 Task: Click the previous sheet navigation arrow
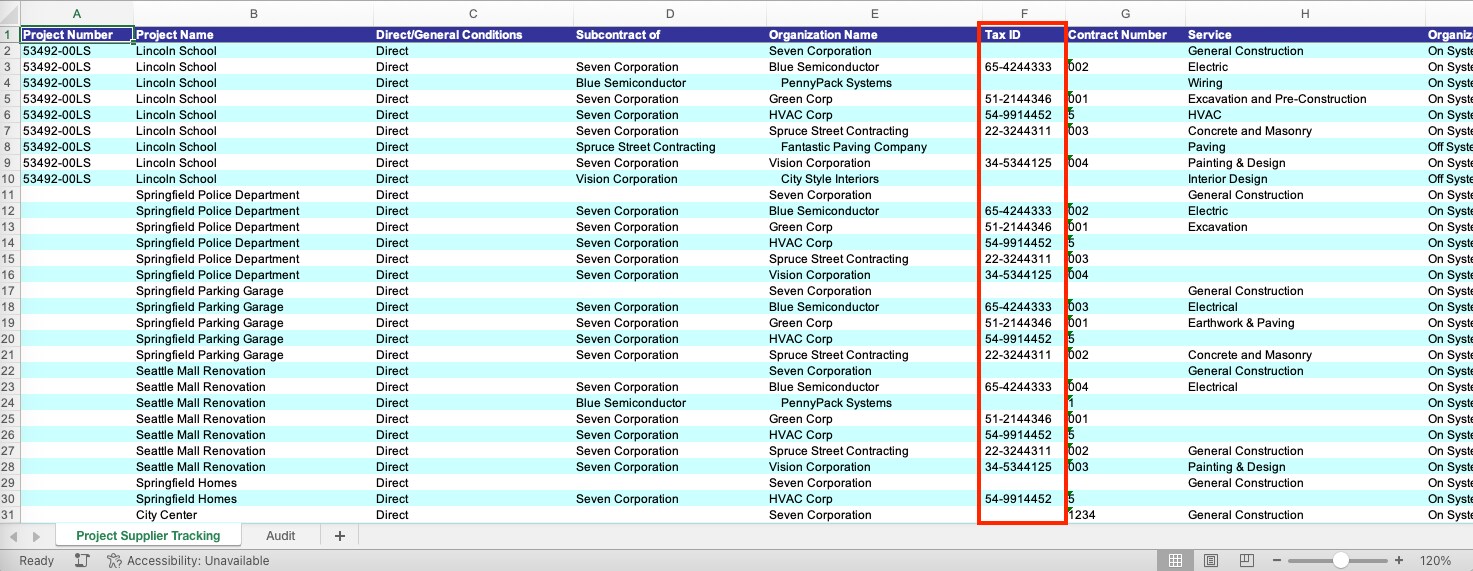[x=14, y=536]
